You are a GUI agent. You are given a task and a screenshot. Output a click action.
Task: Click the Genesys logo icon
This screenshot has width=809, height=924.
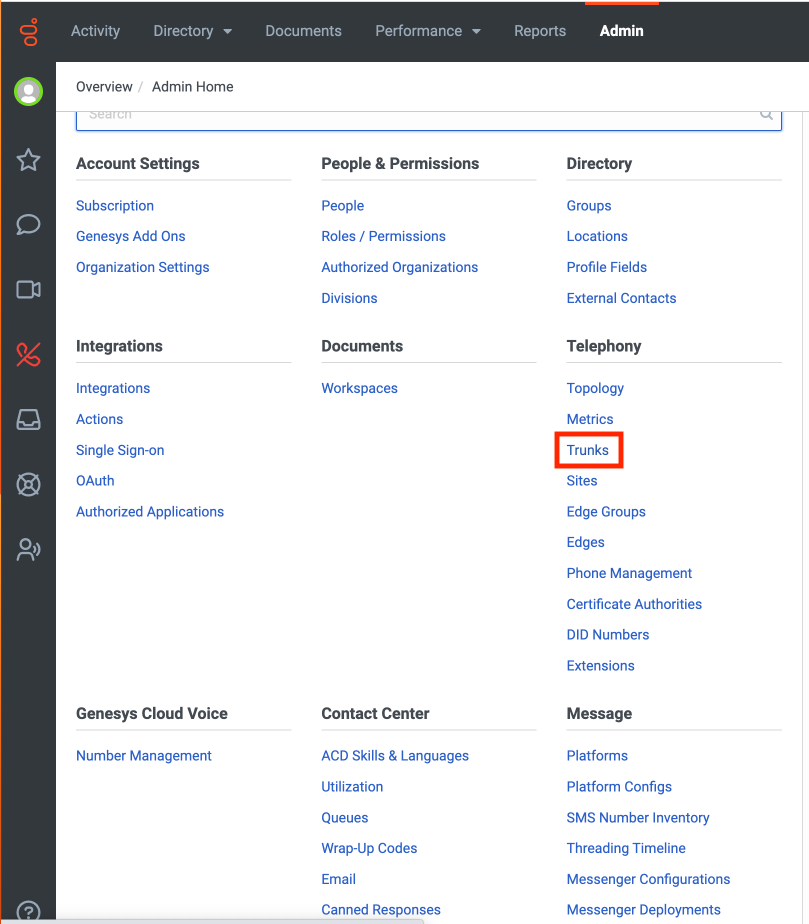pos(28,31)
